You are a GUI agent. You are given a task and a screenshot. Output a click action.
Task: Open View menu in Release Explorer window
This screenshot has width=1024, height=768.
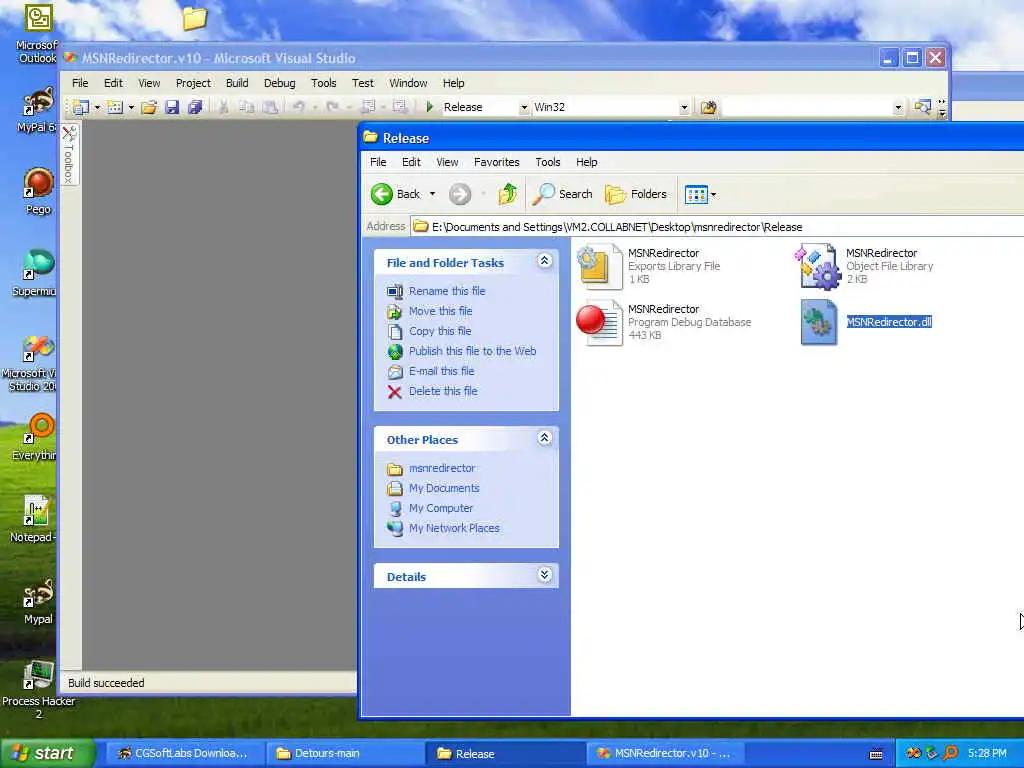coord(447,162)
